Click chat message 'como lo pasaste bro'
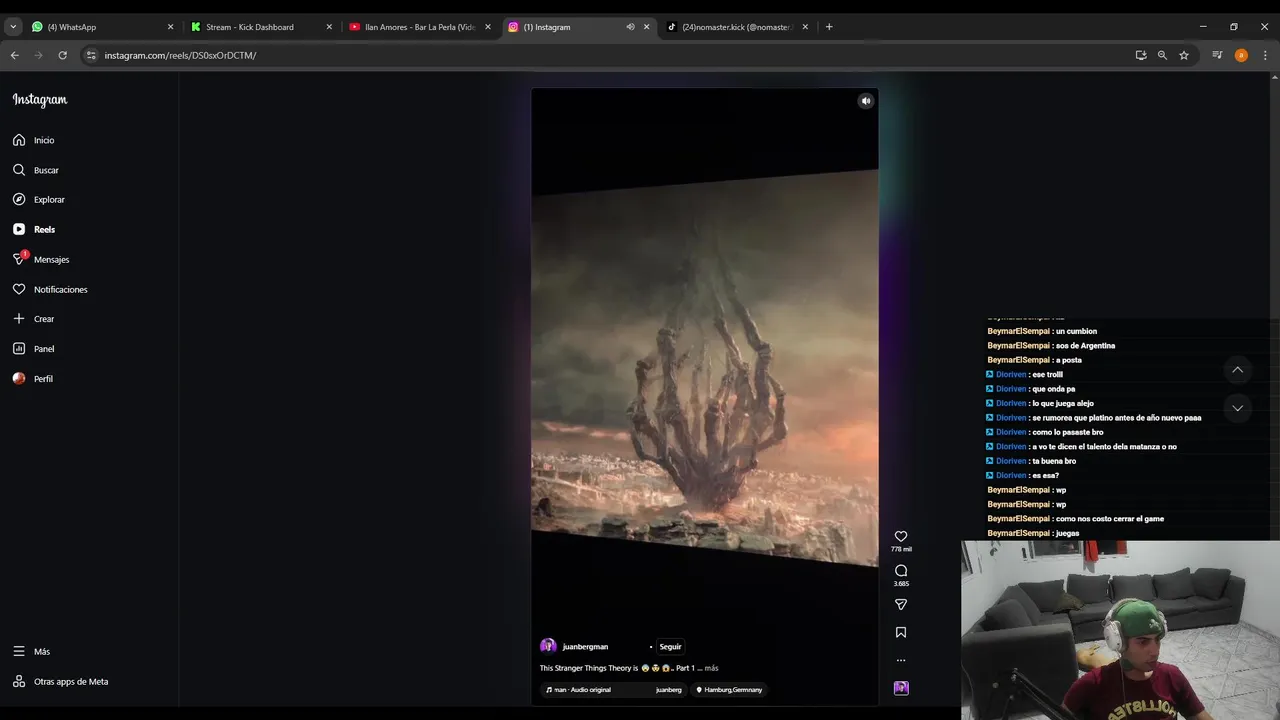 click(1067, 432)
